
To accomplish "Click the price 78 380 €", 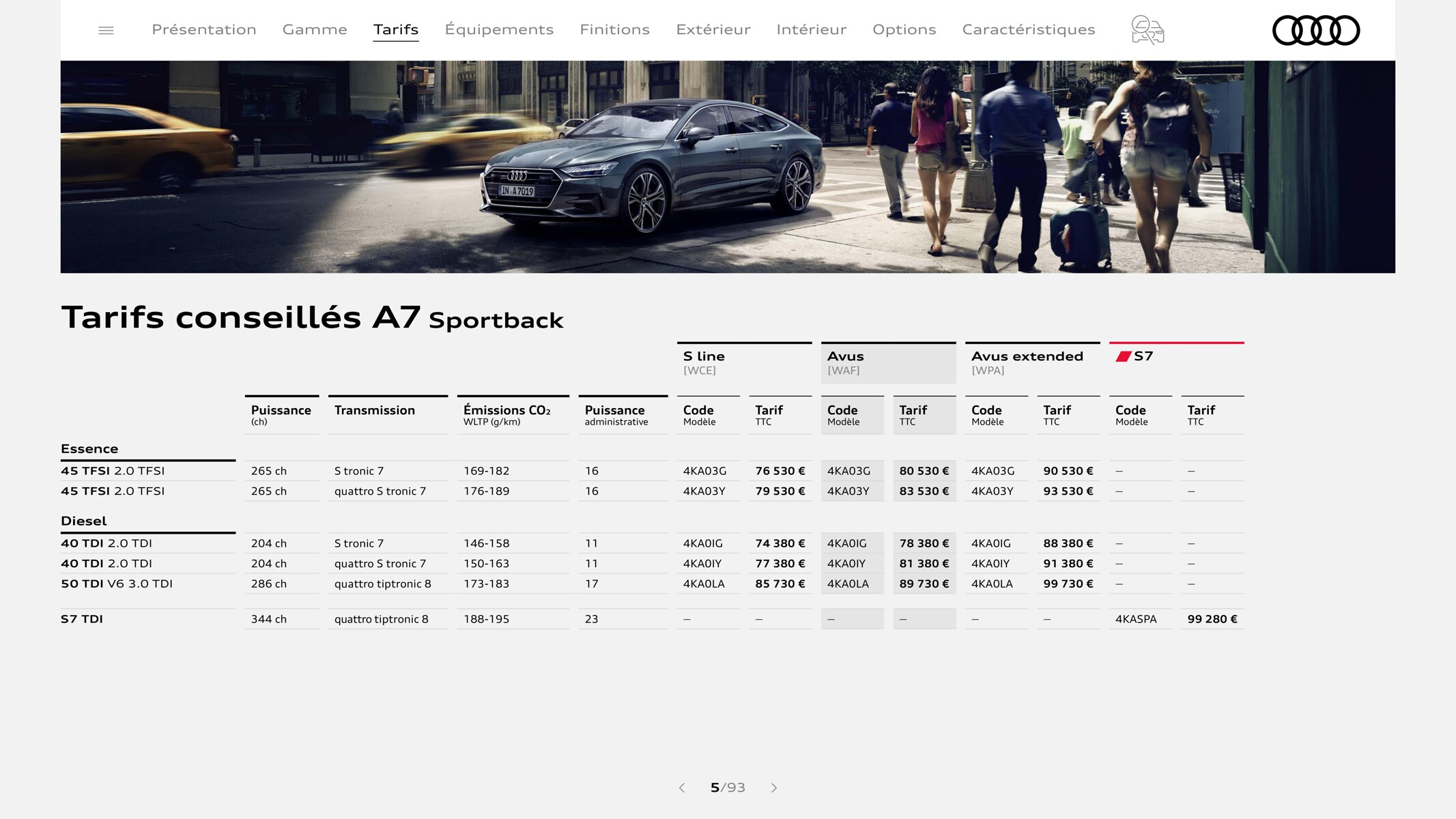I will [924, 543].
